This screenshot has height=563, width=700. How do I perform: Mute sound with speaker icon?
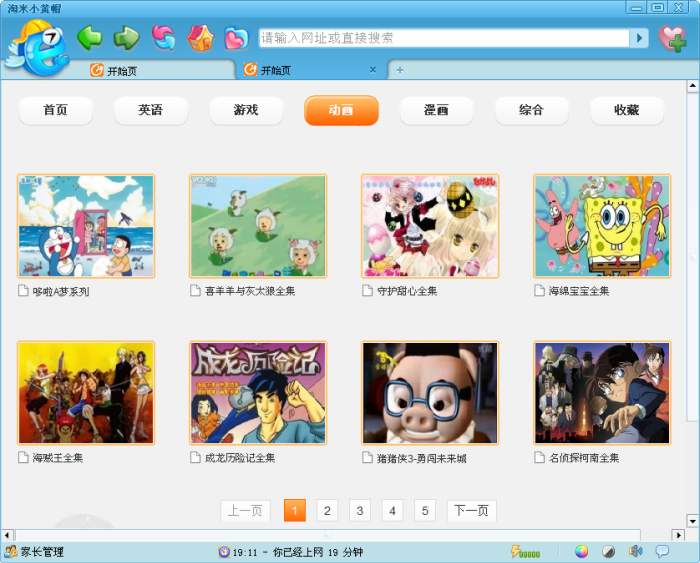tap(635, 552)
